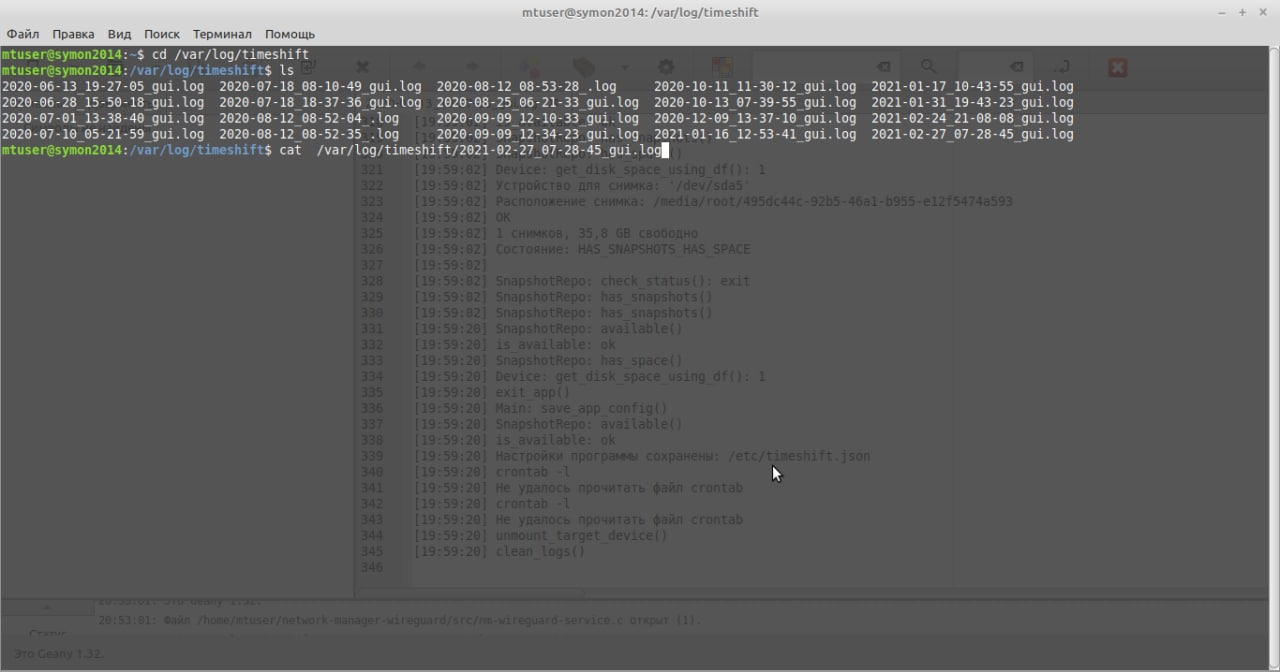Screen dimensions: 1280x672
Task: Click Geany's magnifier search toolbar icon
Action: pos(928,67)
